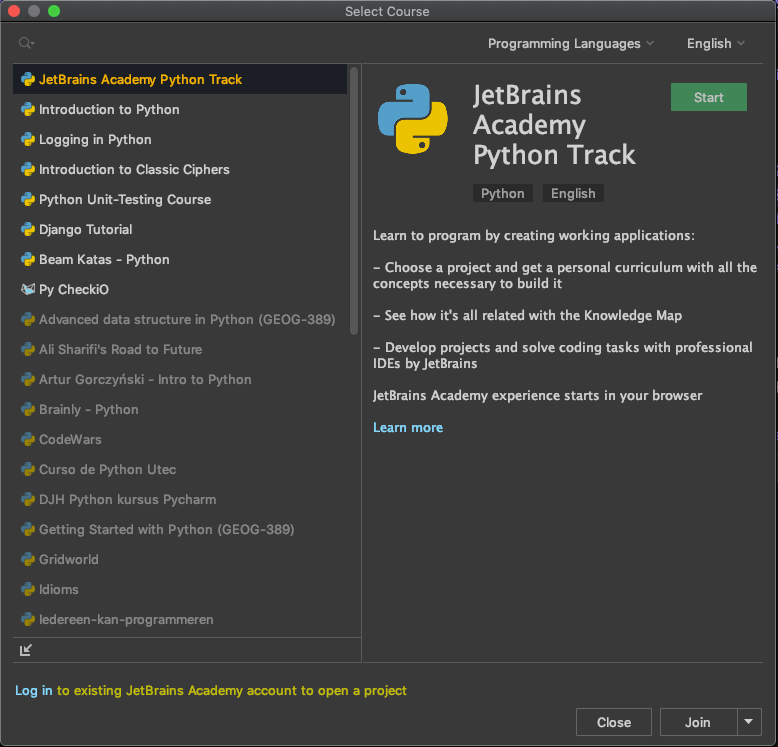
Task: Select Beam Katas - Python course
Action: point(180,259)
